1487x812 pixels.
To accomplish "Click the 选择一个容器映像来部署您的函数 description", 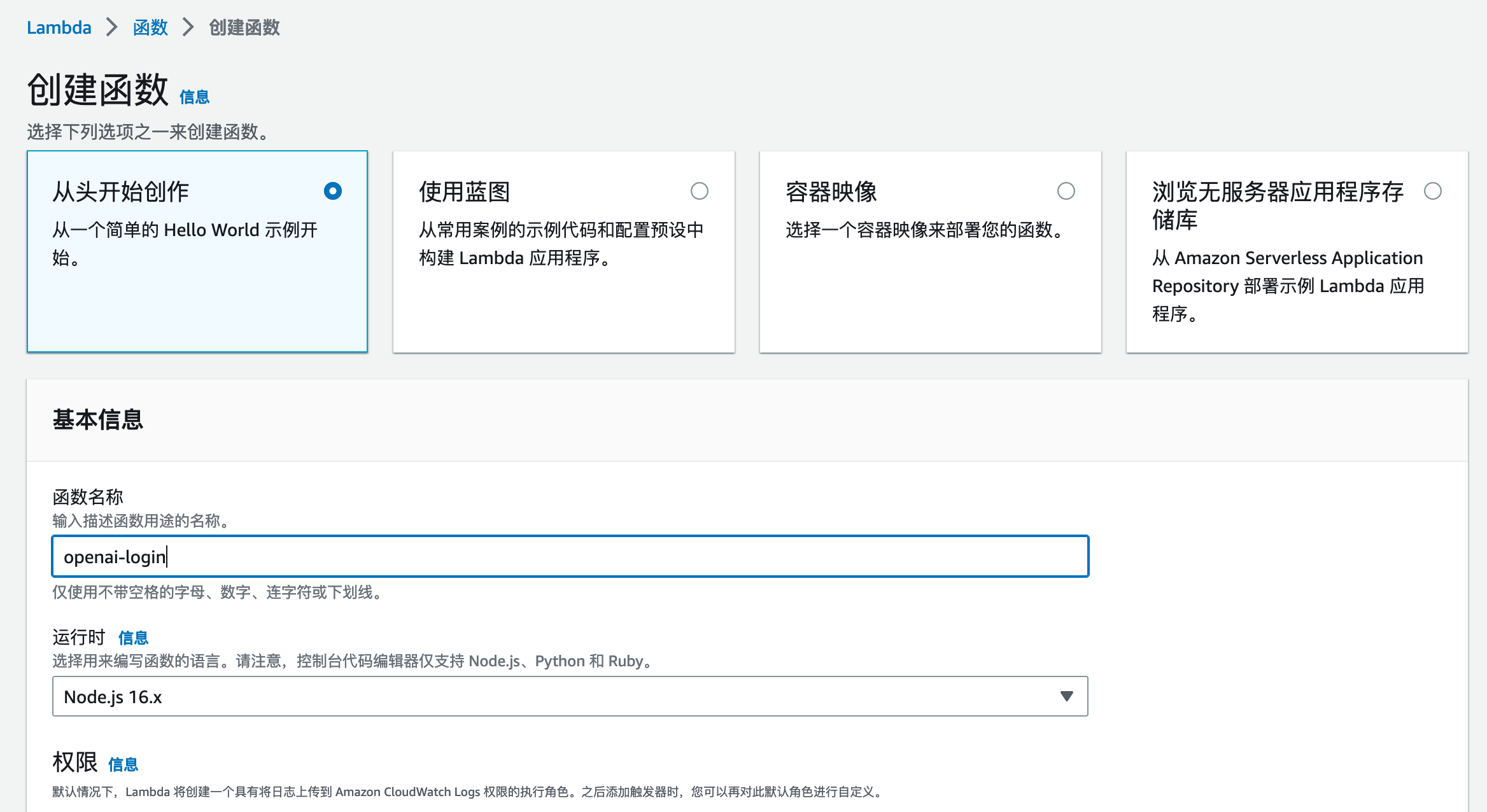I will [927, 230].
